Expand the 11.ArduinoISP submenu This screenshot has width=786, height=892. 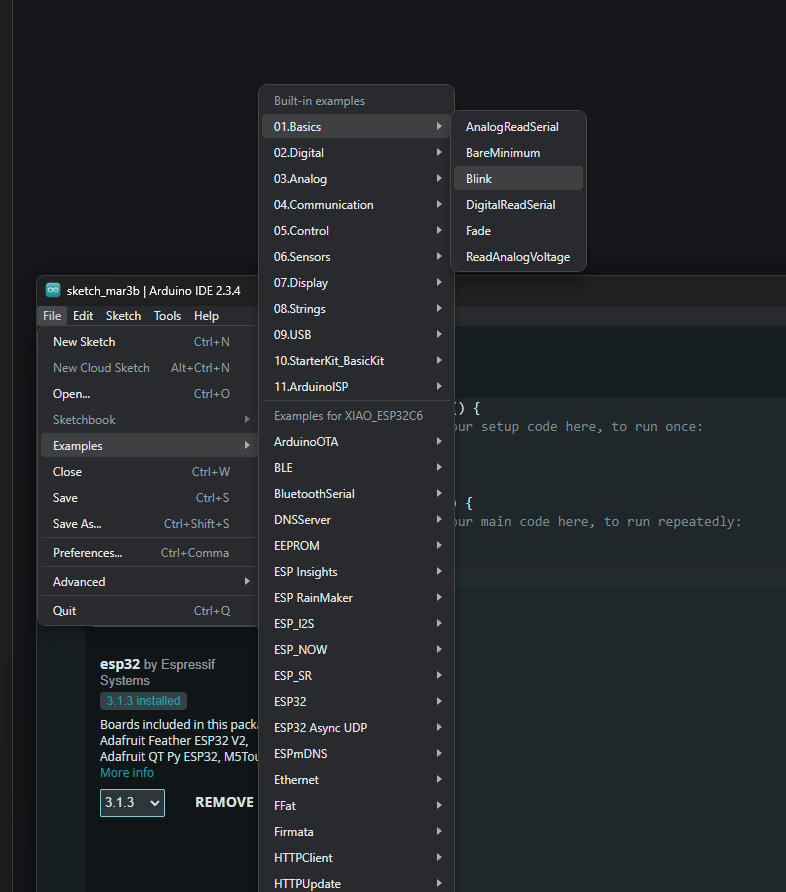click(x=356, y=387)
